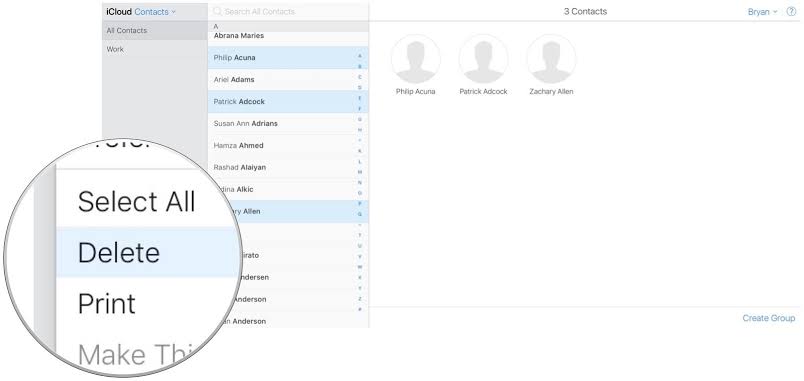This screenshot has height=381, width=804.
Task: Select Philip Acuna's avatar thumbnail
Action: 415,59
